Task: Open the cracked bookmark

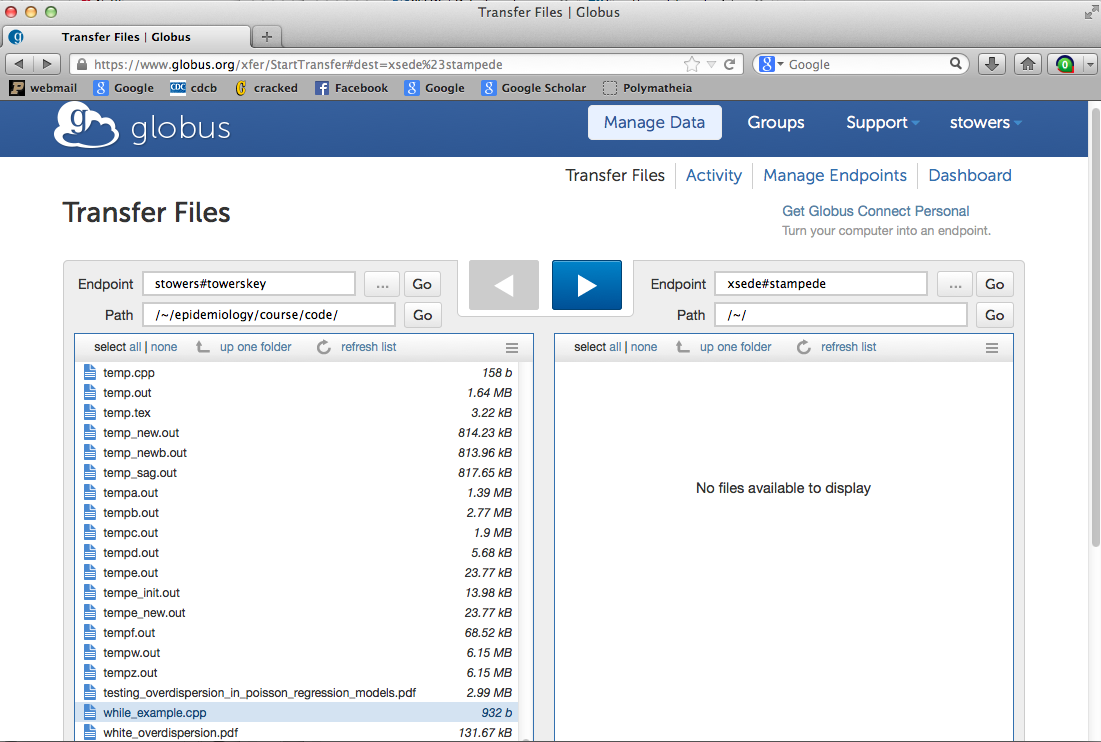Action: click(266, 88)
